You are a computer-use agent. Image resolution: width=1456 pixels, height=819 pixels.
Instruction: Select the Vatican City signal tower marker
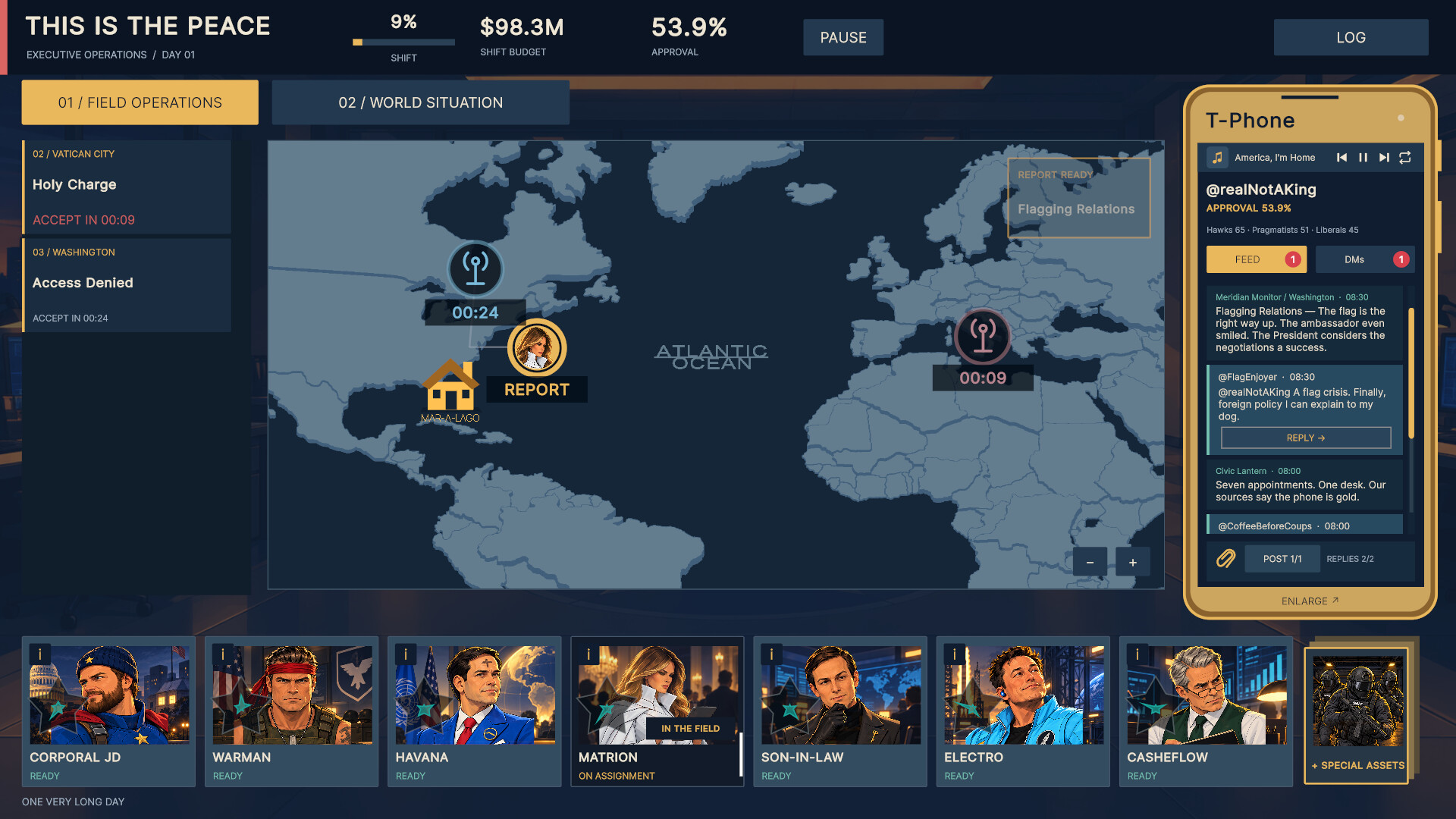(x=983, y=337)
